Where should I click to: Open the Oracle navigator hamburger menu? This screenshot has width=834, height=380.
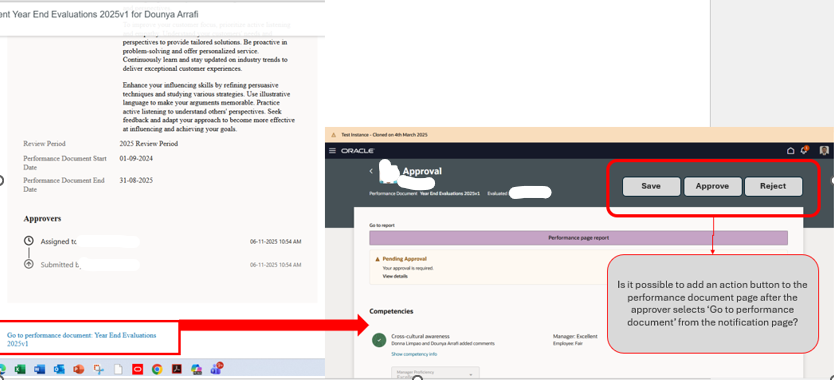pyautogui.click(x=332, y=151)
